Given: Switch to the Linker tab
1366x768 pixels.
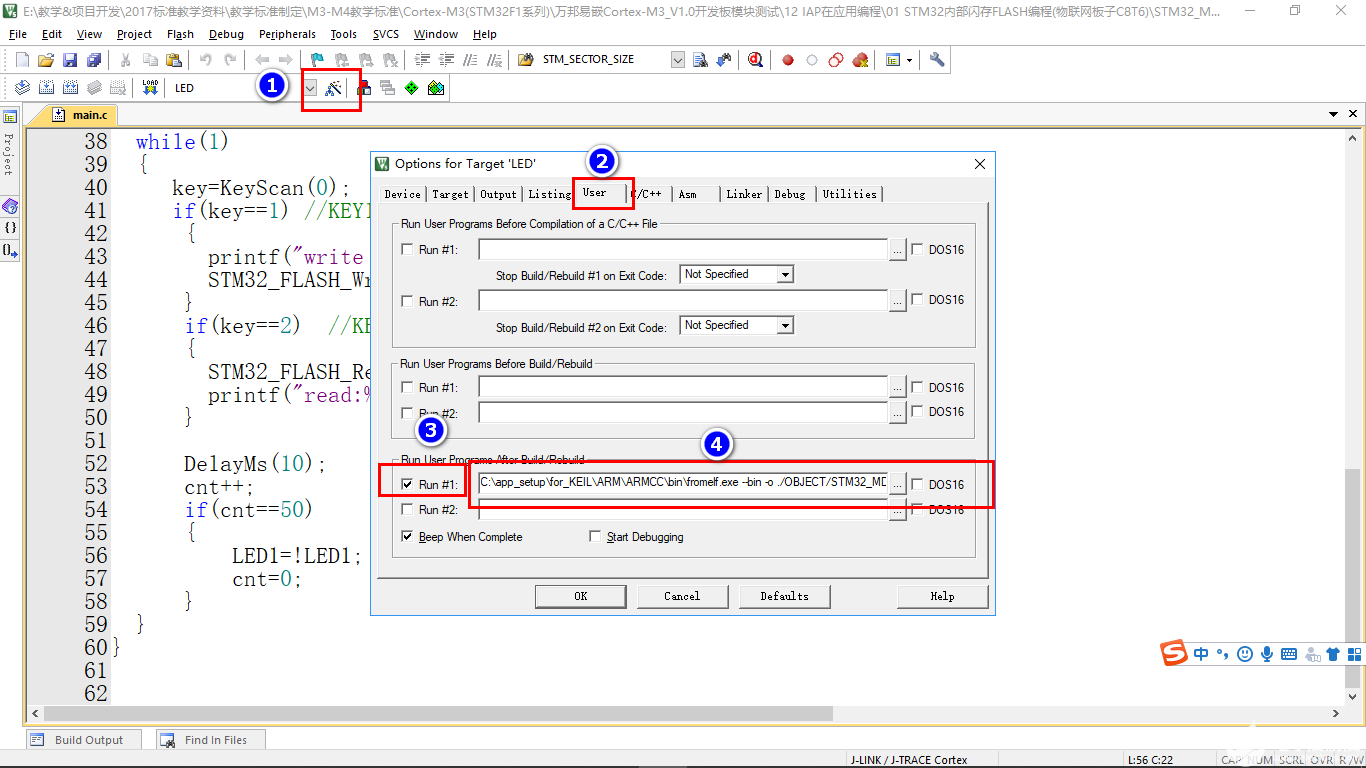Looking at the screenshot, I should tap(744, 194).
